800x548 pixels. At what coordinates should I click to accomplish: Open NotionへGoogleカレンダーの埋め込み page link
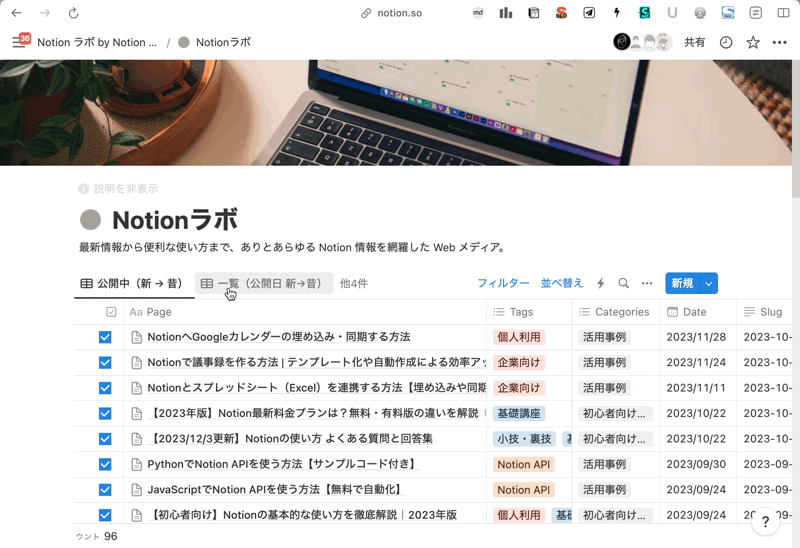point(279,337)
